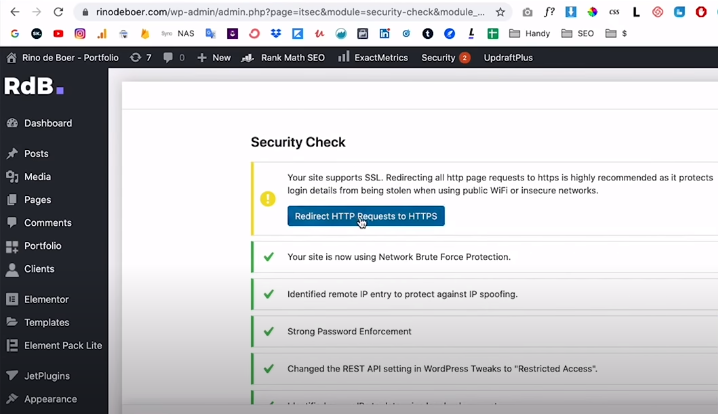This screenshot has width=718, height=414.
Task: Open the YouTube bookmark icon
Action: tap(59, 33)
